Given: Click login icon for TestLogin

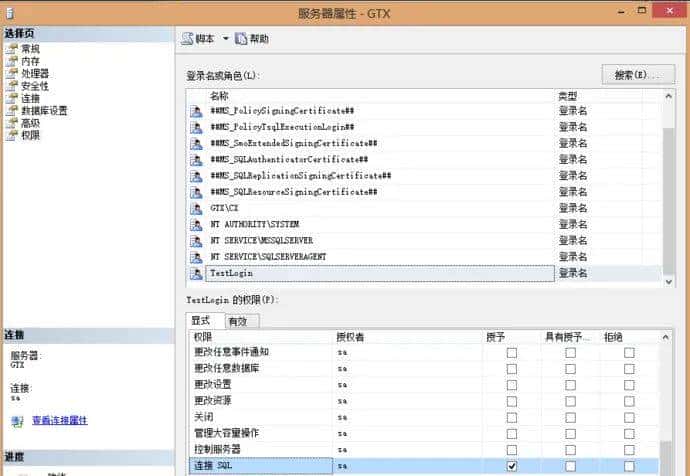Looking at the screenshot, I should tap(196, 274).
